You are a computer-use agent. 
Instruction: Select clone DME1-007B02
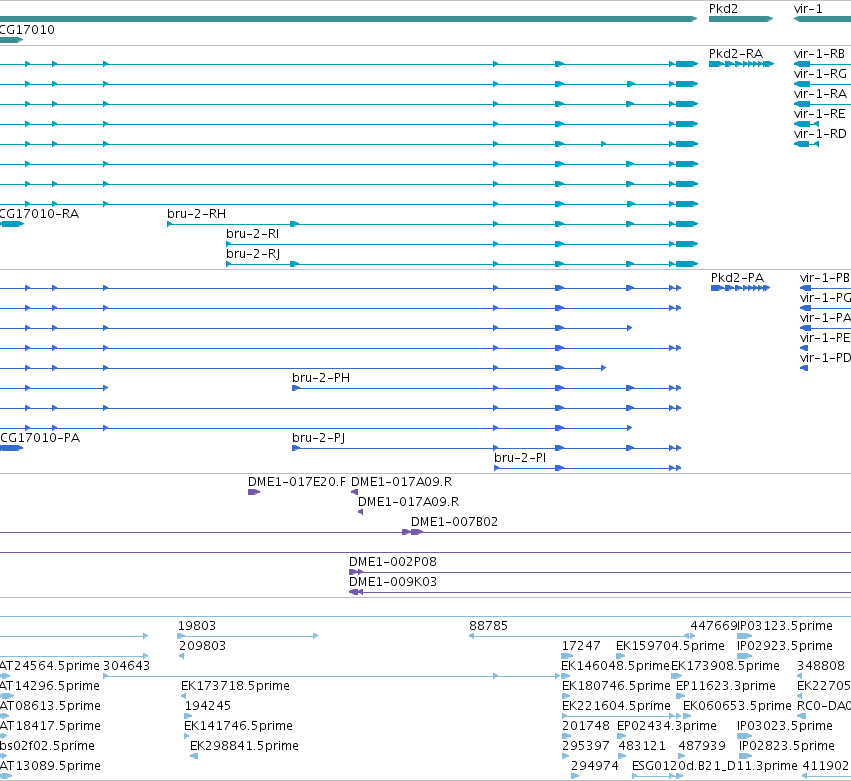point(454,523)
